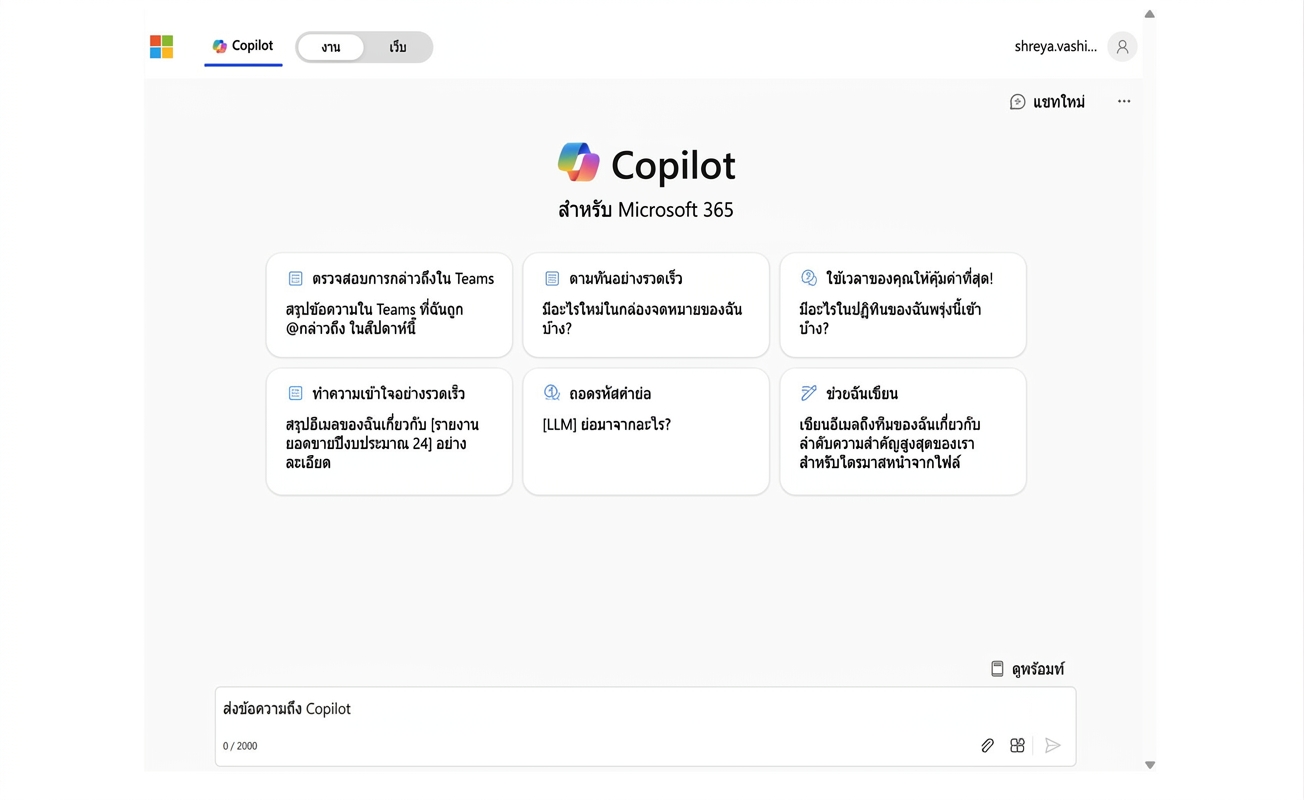Screen dimensions: 1304x800
Task: Click the search icon on ถอดรหัสคำย่อ card
Action: click(x=552, y=393)
